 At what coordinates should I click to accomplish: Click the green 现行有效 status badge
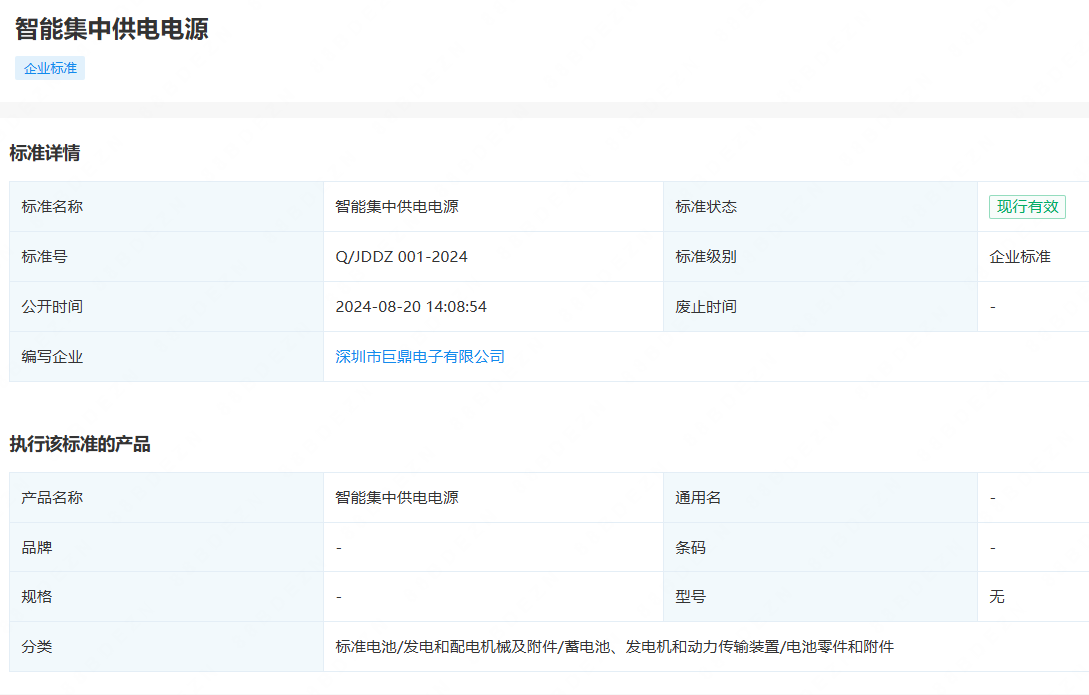point(1027,207)
